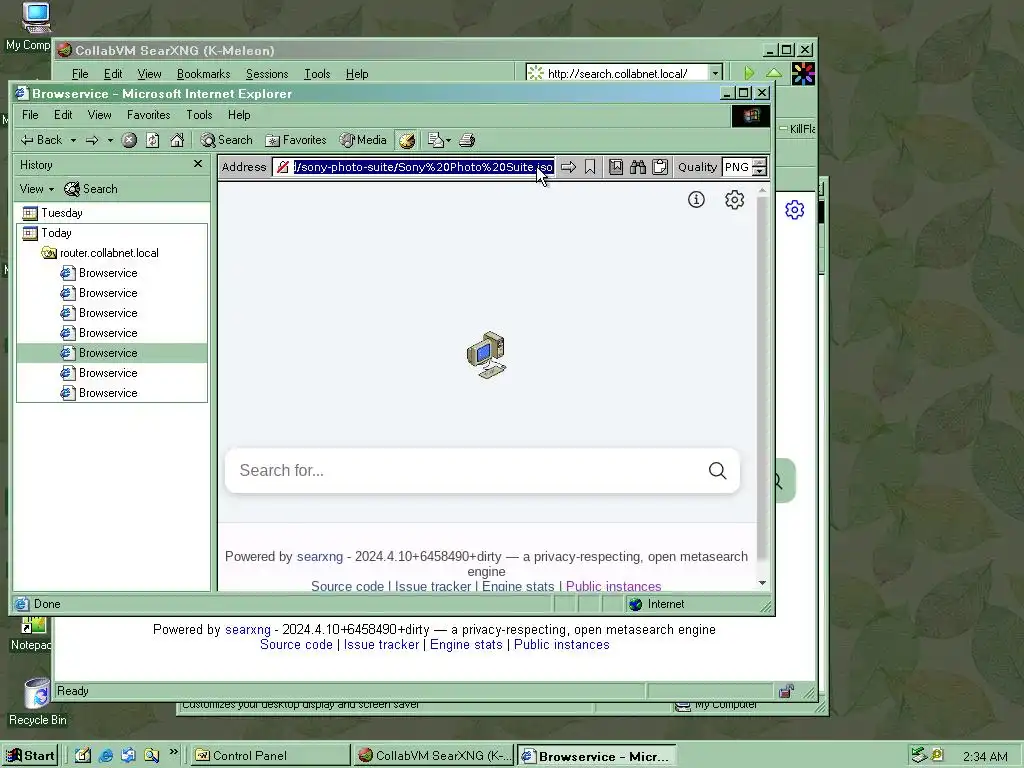Open SearXNG preferences gear in Internet Explorer
Viewport: 1024px width, 768px height.
point(735,199)
